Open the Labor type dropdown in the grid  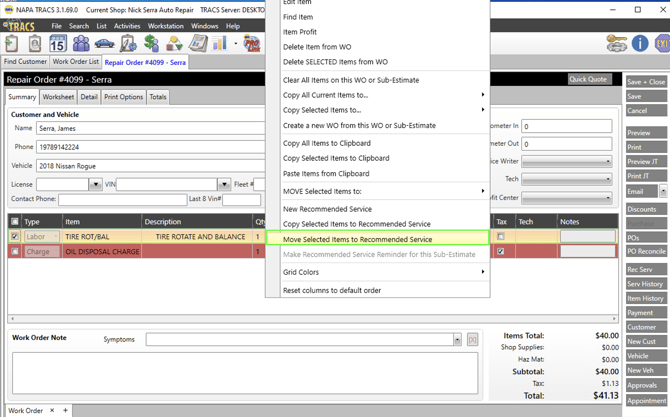tap(56, 236)
